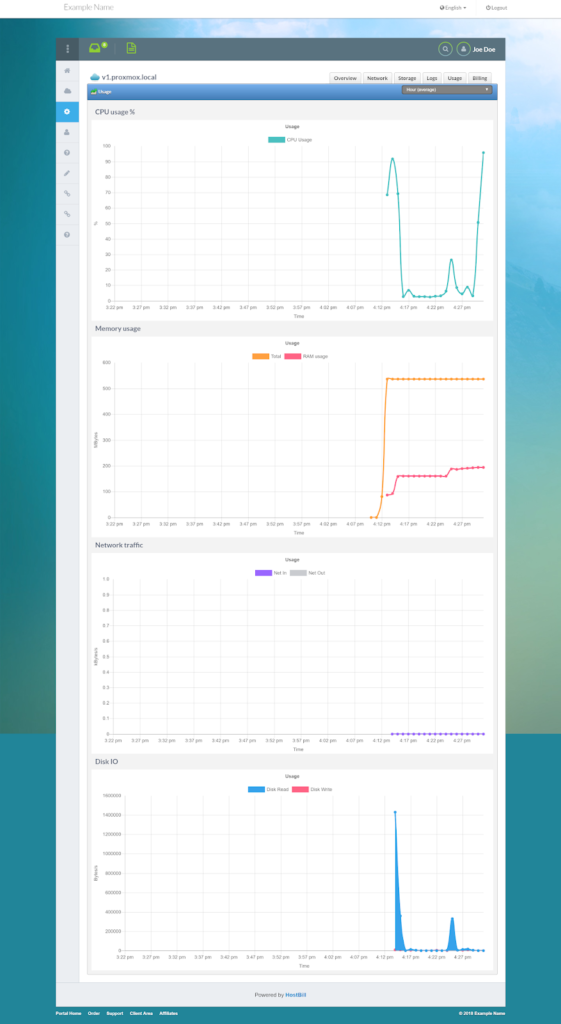Click the Joe Doe account name
The width and height of the screenshot is (561, 1024).
[x=484, y=49]
